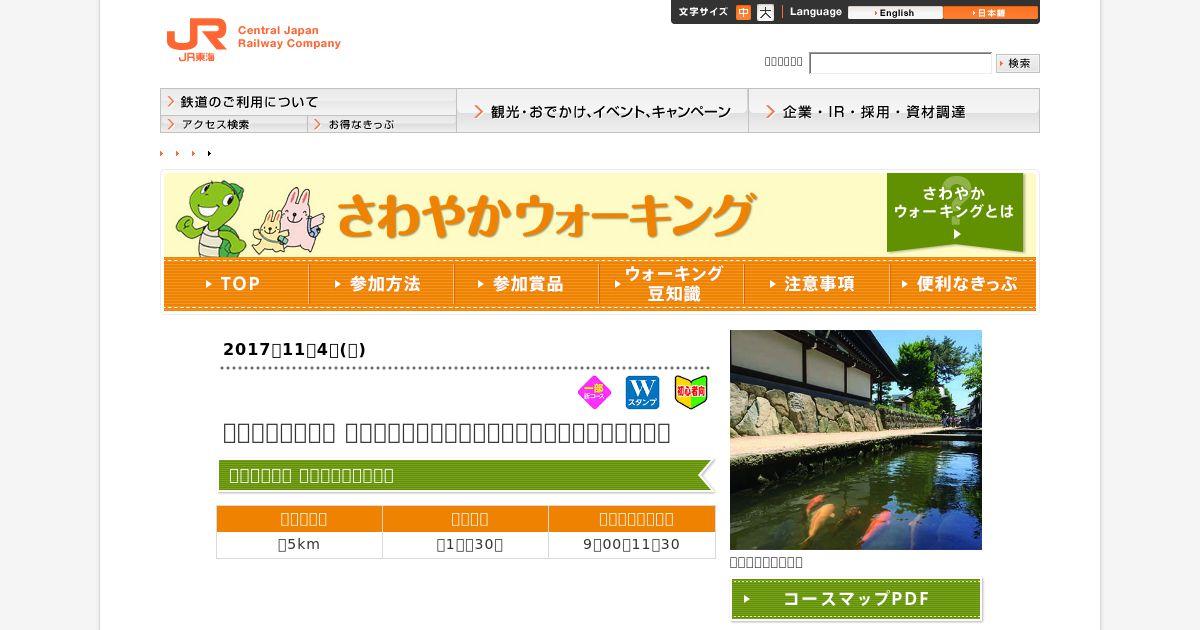Open 参加賞品 tab
Viewport: 1200px width, 630px height.
(526, 284)
